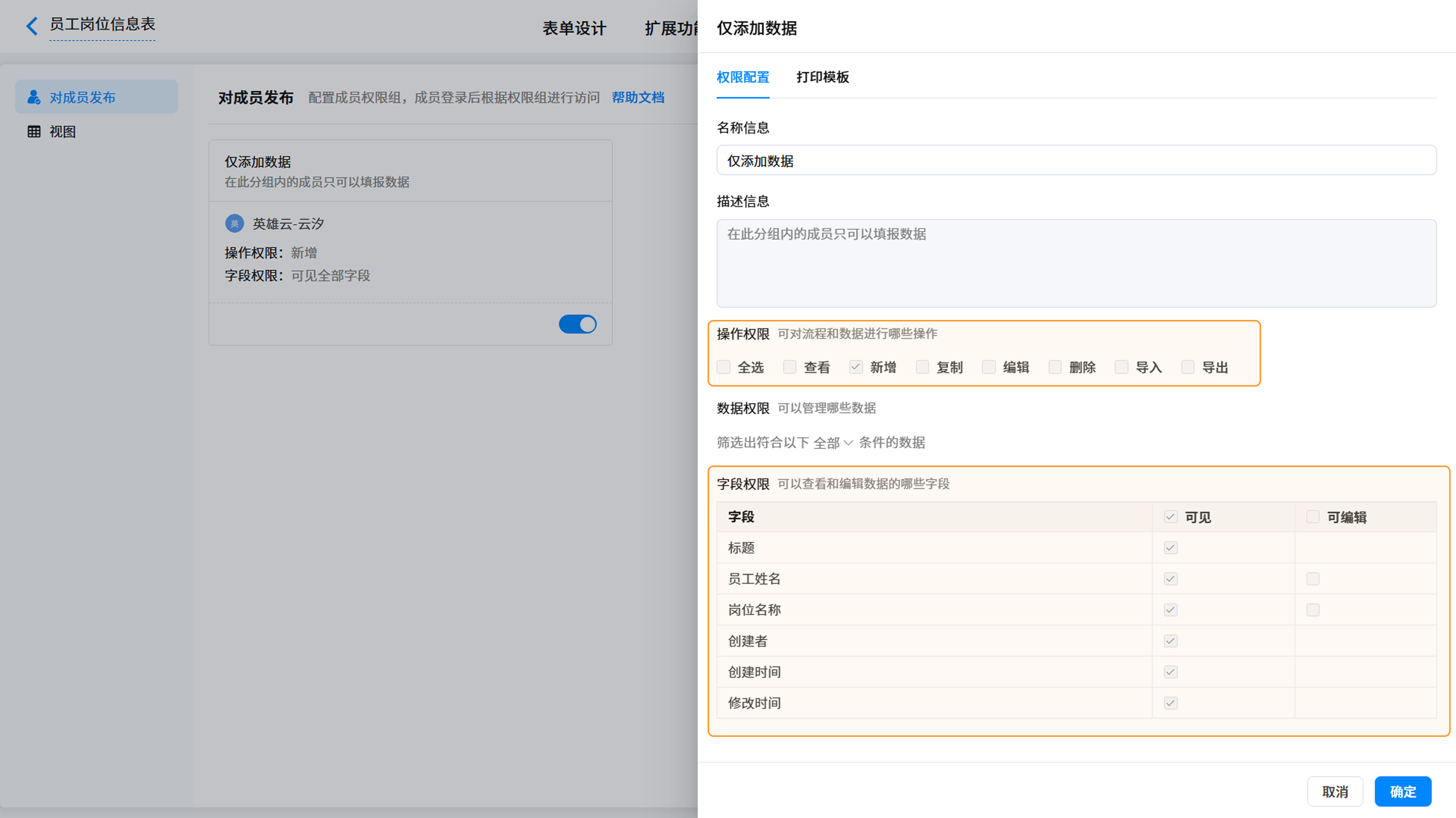Toggle the 可编辑 header checkbox

click(1313, 517)
